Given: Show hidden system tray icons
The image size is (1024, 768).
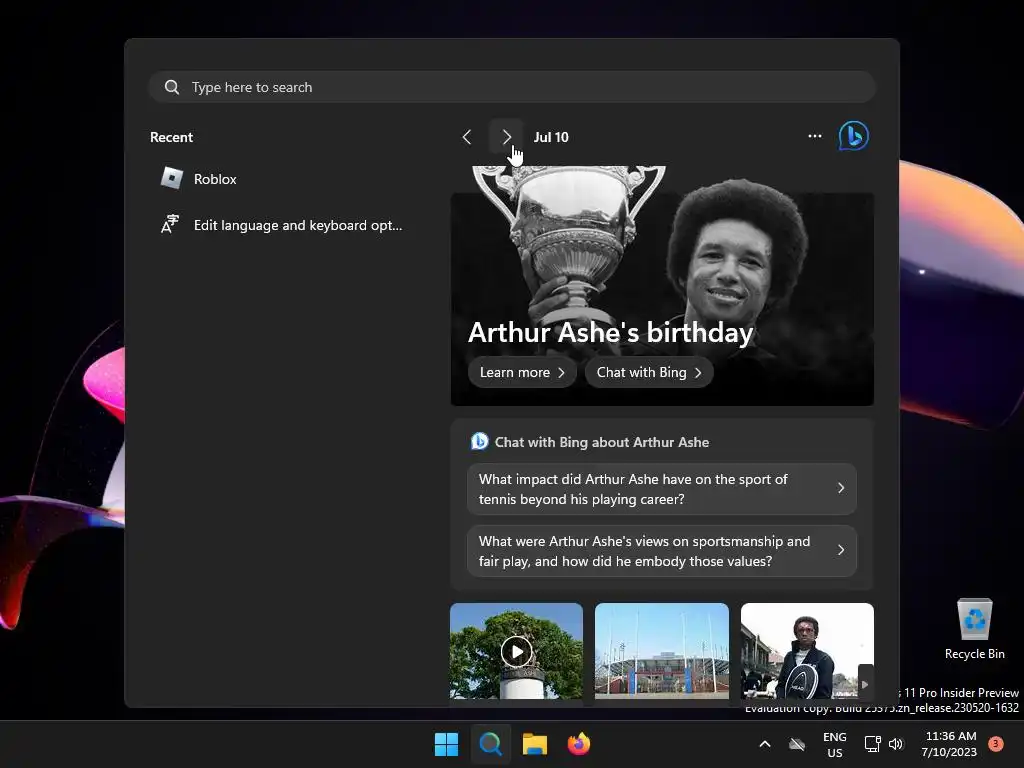Looking at the screenshot, I should (x=765, y=744).
